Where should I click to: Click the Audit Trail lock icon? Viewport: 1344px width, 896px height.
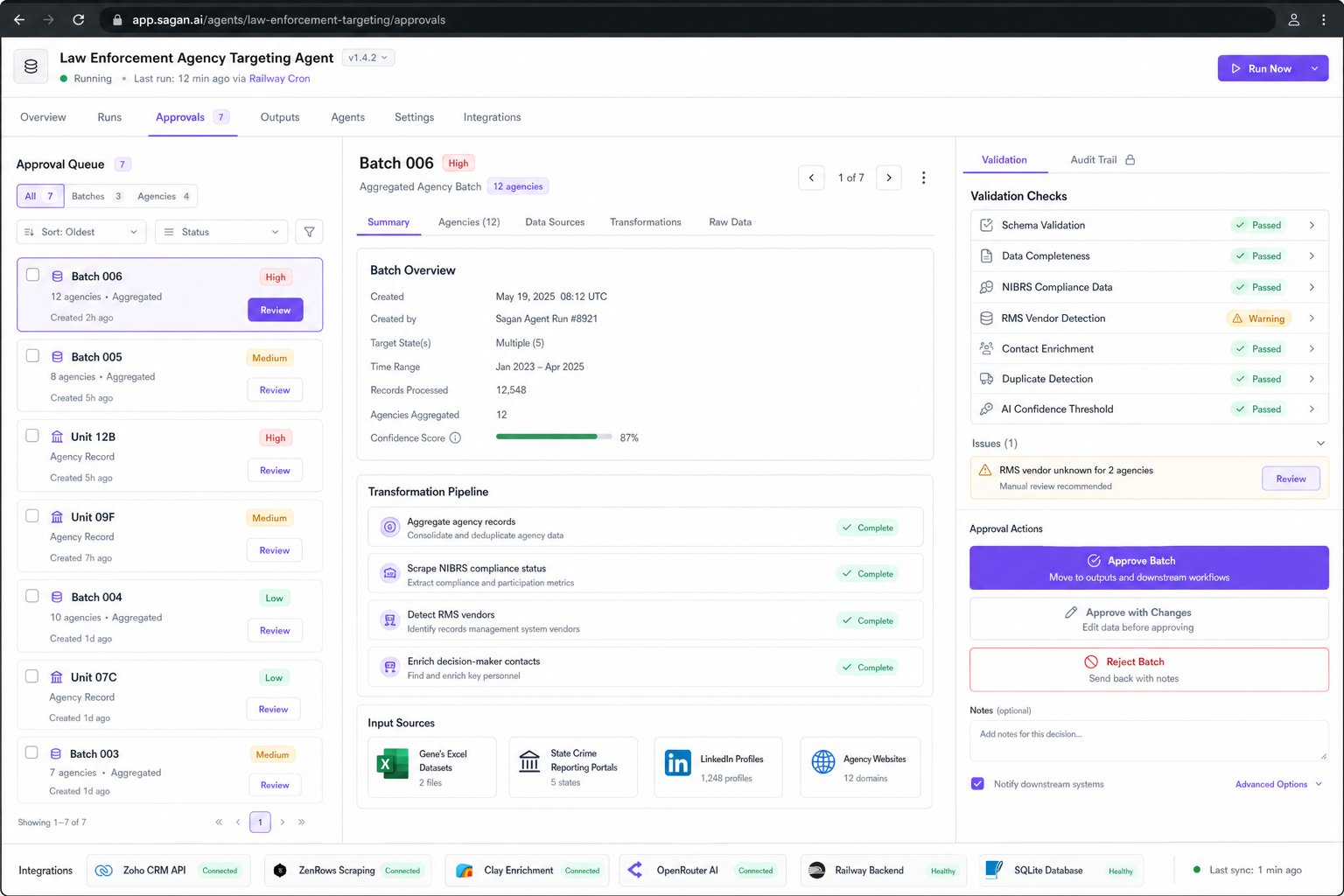pyautogui.click(x=1130, y=160)
